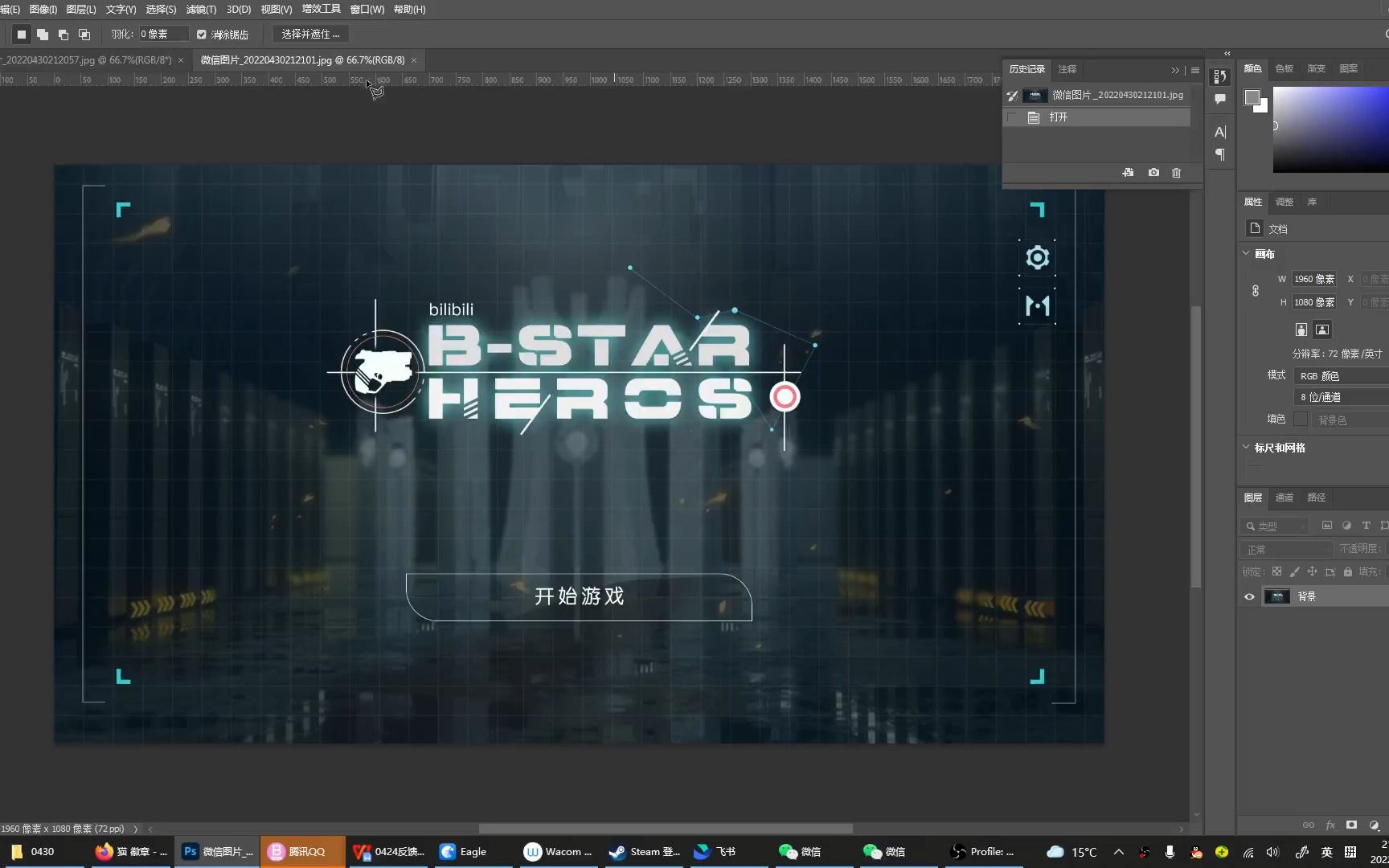Viewport: 1389px width, 868px height.
Task: Open the 滤镜(T) menu
Action: [201, 10]
